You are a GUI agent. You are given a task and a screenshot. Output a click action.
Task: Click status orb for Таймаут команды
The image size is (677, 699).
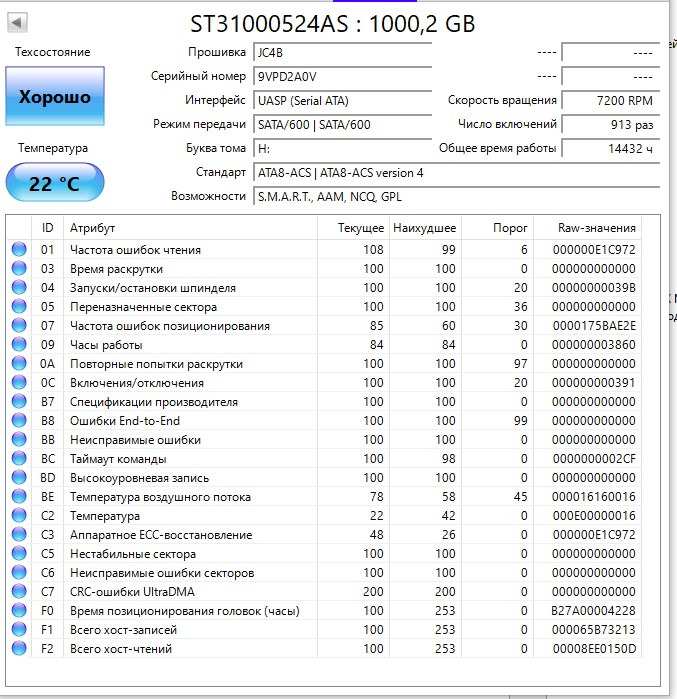pyautogui.click(x=19, y=459)
